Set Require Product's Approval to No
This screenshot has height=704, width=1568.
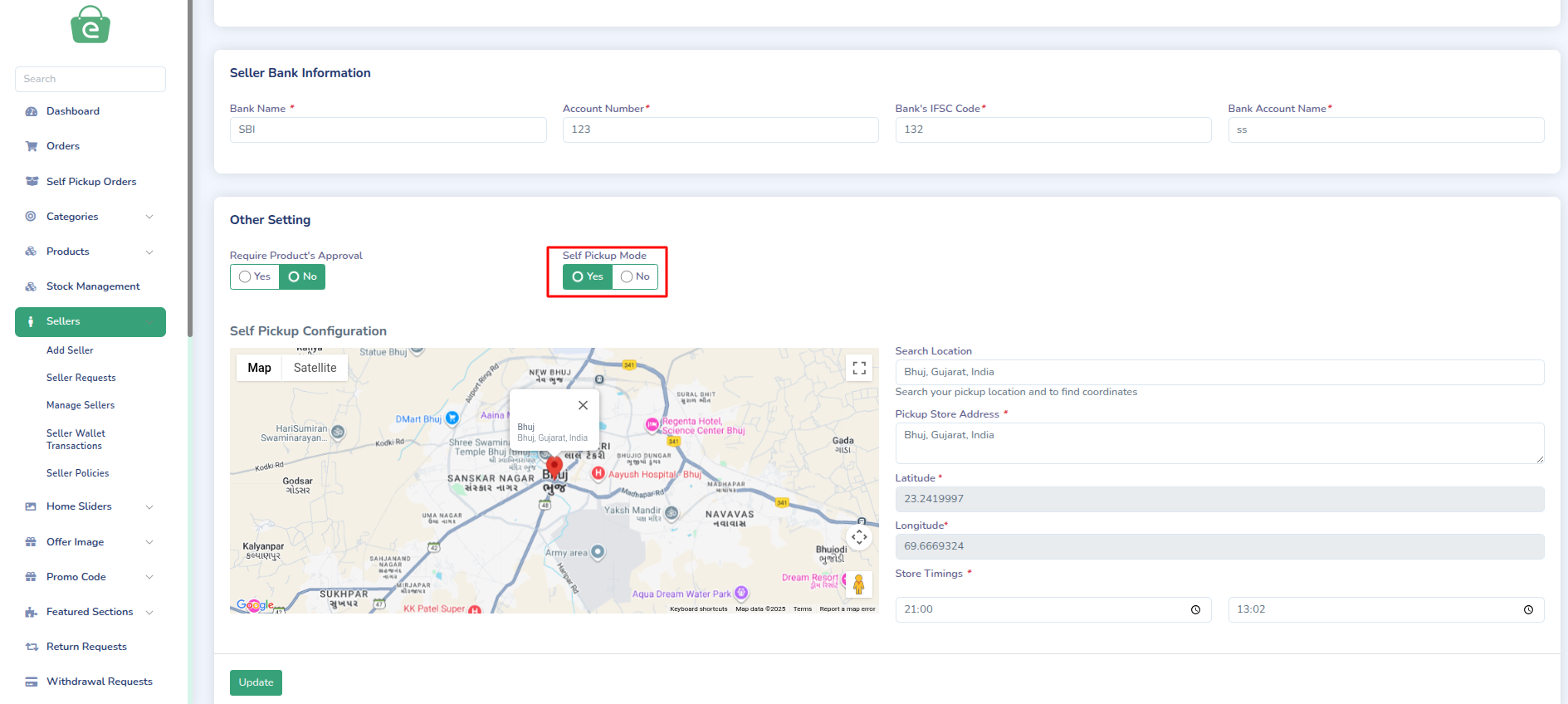[302, 276]
